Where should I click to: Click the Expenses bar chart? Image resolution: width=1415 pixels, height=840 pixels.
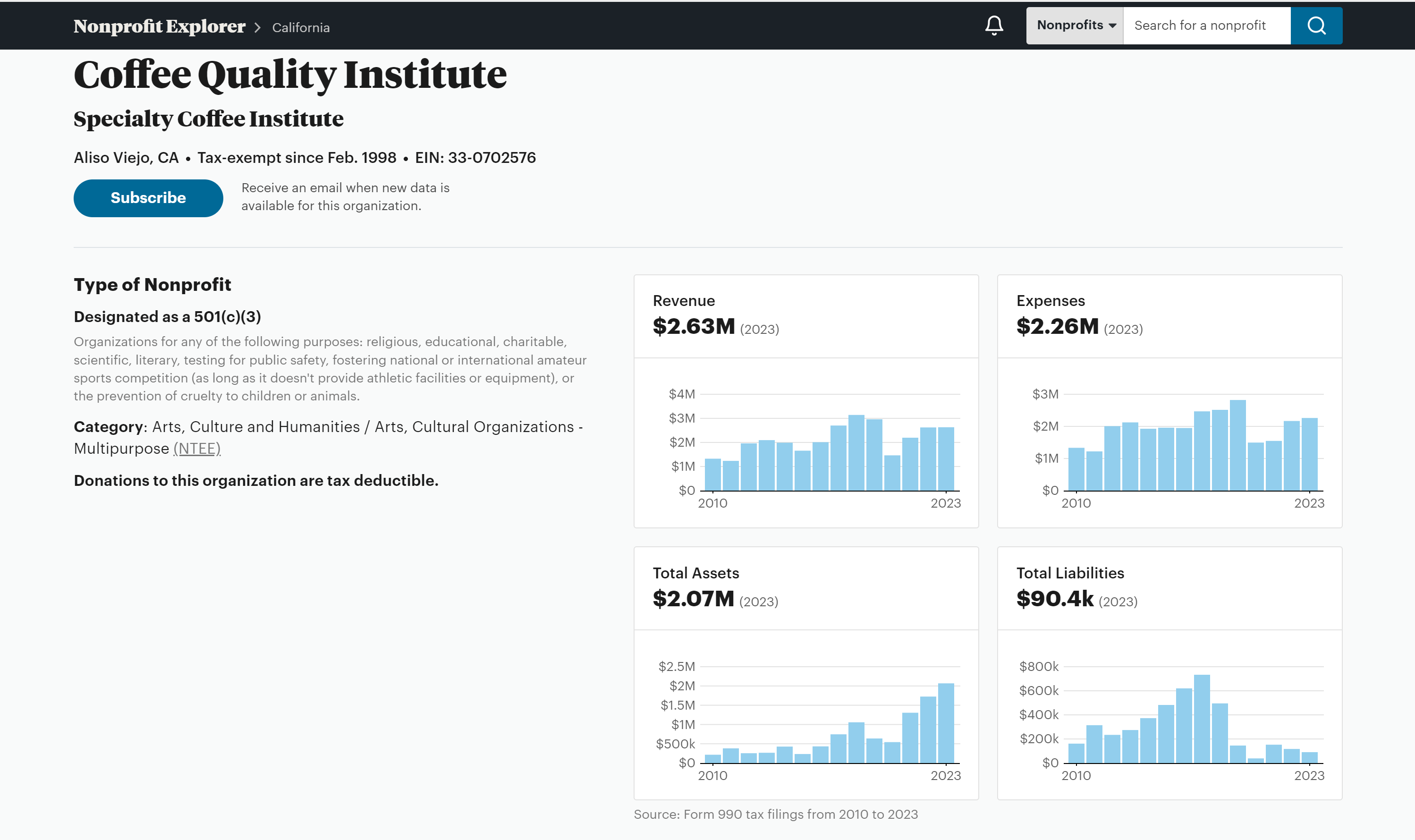[1178, 447]
